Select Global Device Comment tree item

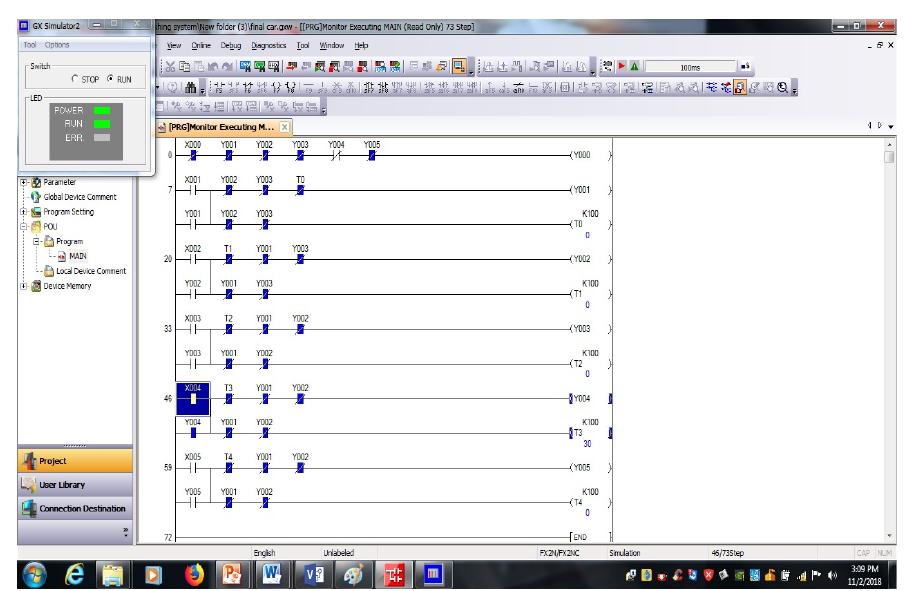80,197
